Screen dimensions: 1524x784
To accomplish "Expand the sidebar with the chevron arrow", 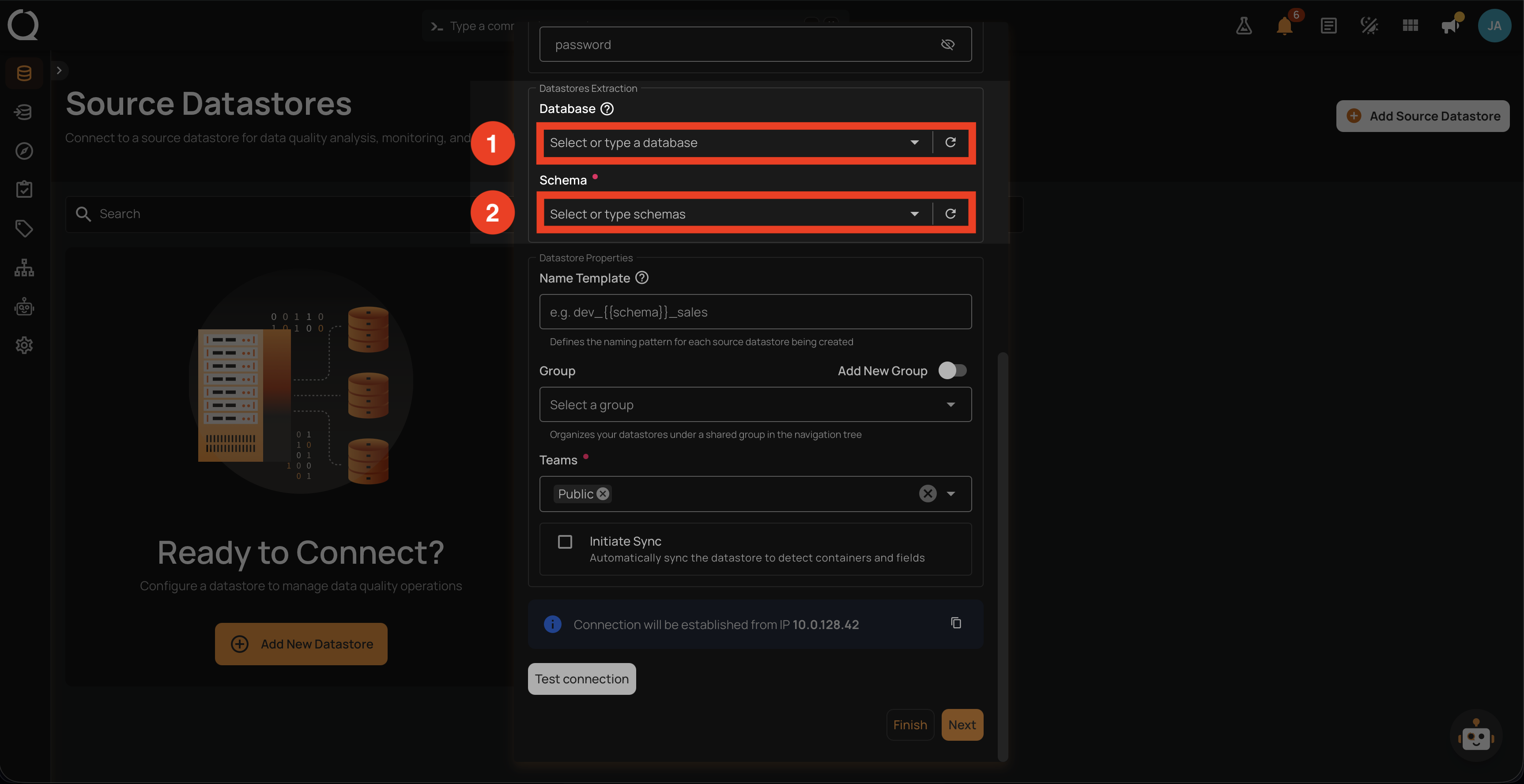I will point(59,71).
